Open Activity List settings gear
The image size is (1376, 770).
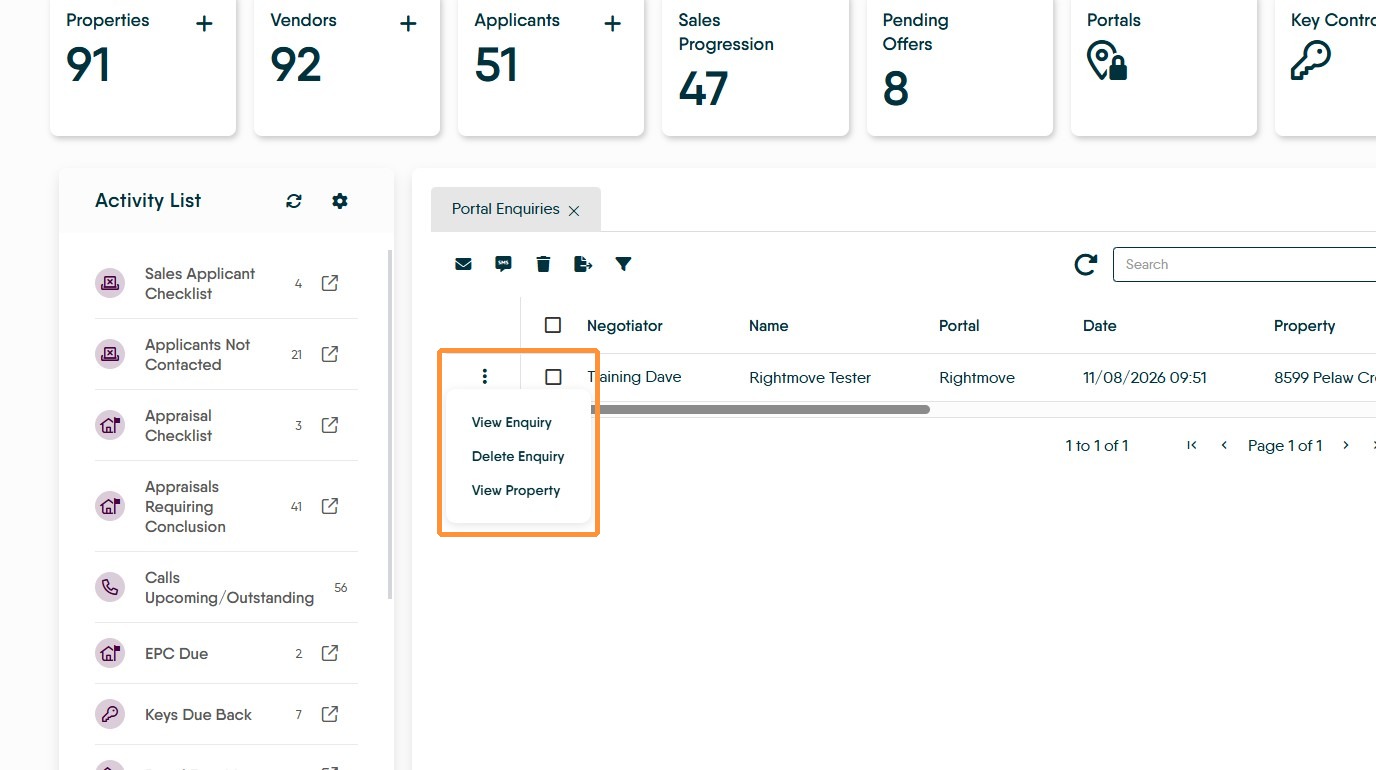[x=340, y=201]
